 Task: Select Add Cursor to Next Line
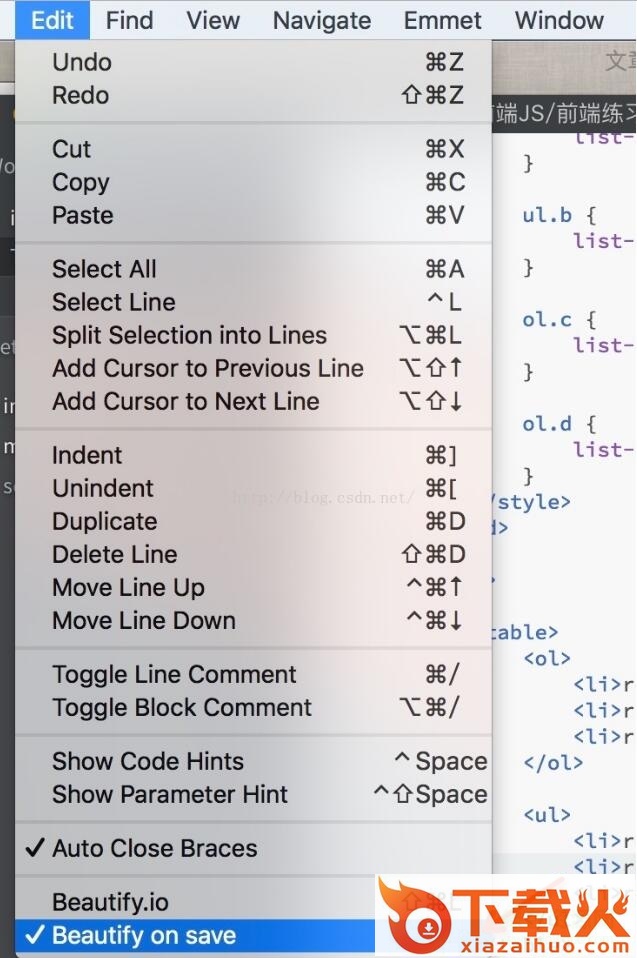[x=186, y=401]
